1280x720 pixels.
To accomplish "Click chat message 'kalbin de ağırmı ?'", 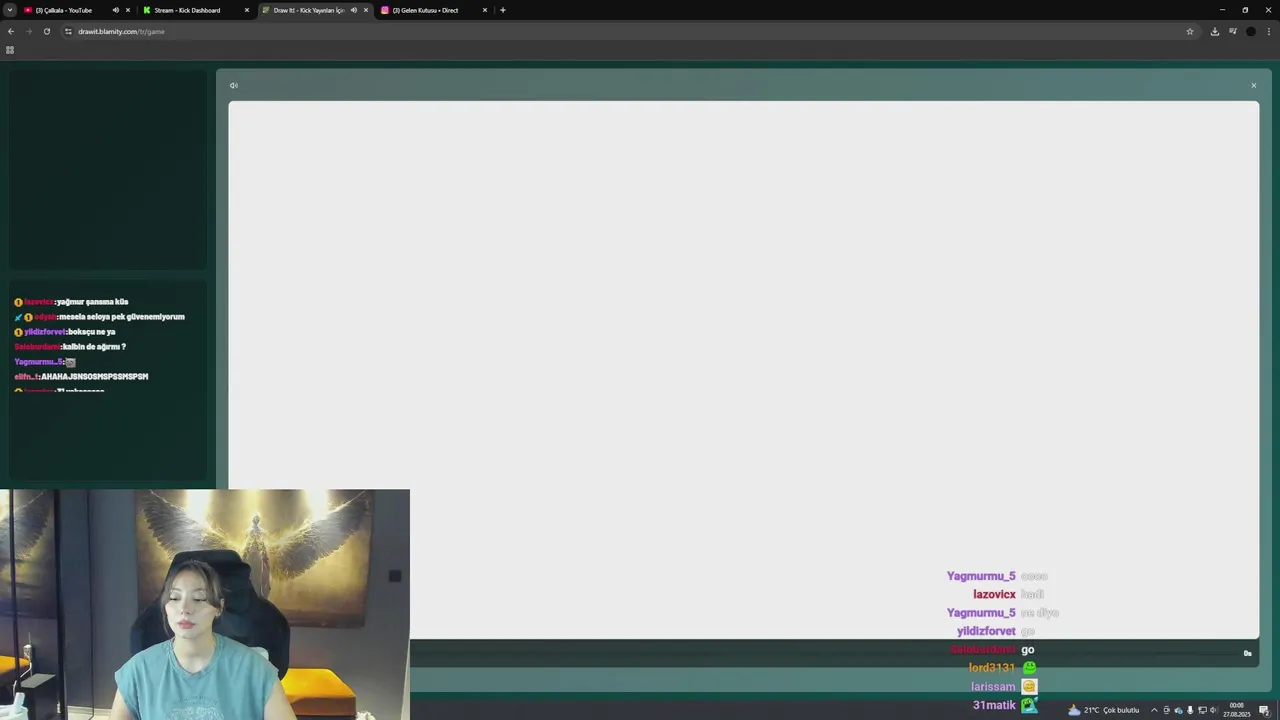I will 94,347.
